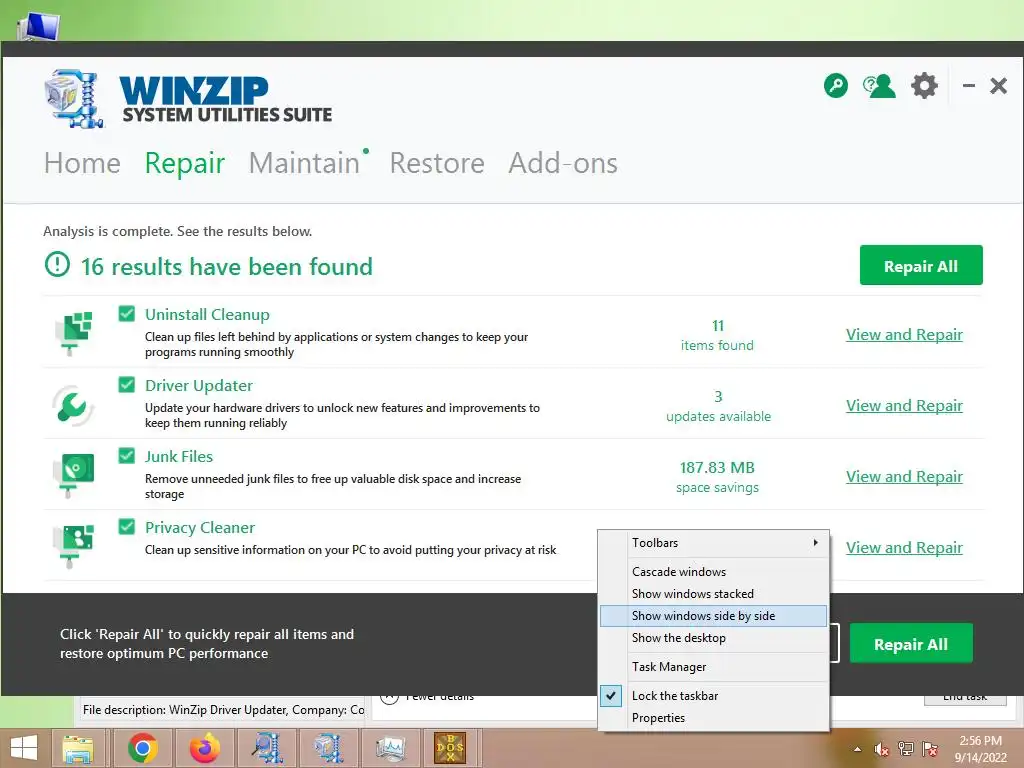Click the top Repair All button
This screenshot has height=768, width=1024.
coord(921,265)
